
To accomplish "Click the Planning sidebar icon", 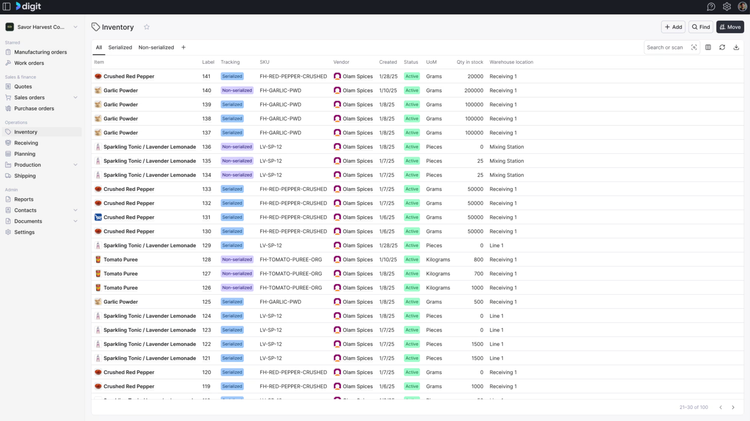I will [x=8, y=154].
